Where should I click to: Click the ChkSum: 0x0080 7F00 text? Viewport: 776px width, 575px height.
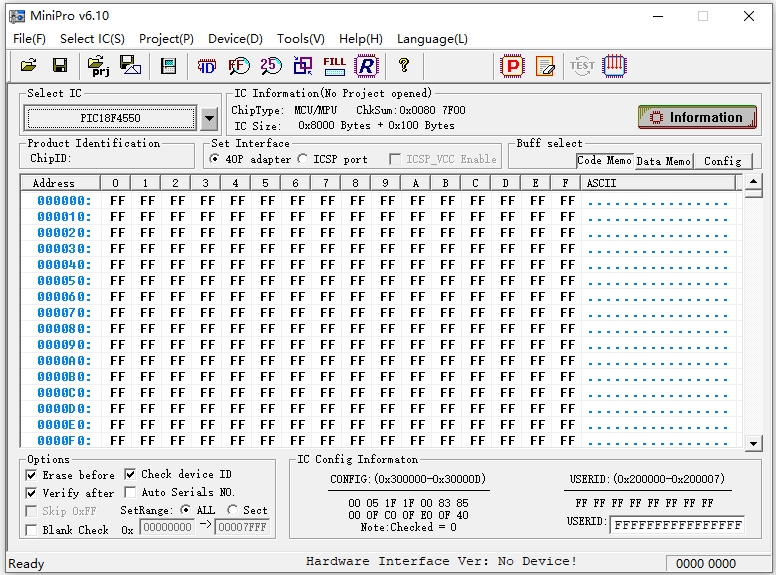(411, 110)
